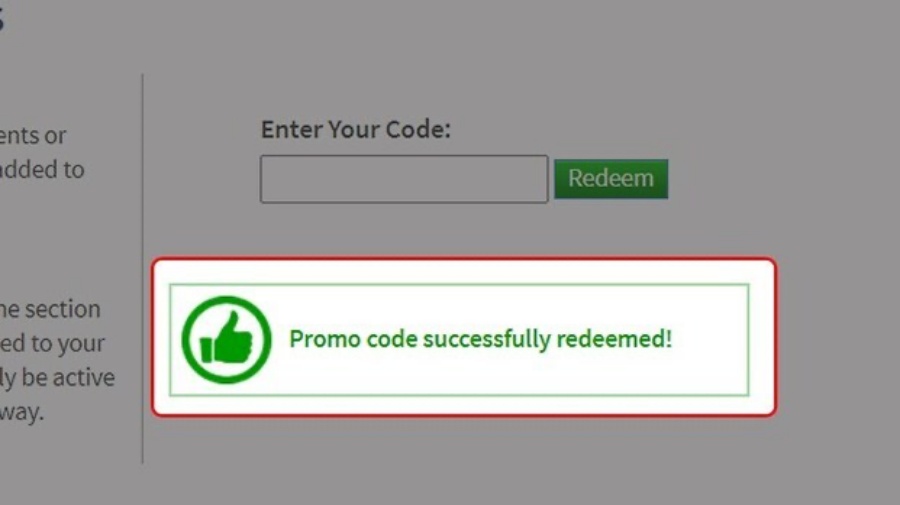Click the word "redeemed!" in the success banner
The height and width of the screenshot is (505, 900).
614,339
